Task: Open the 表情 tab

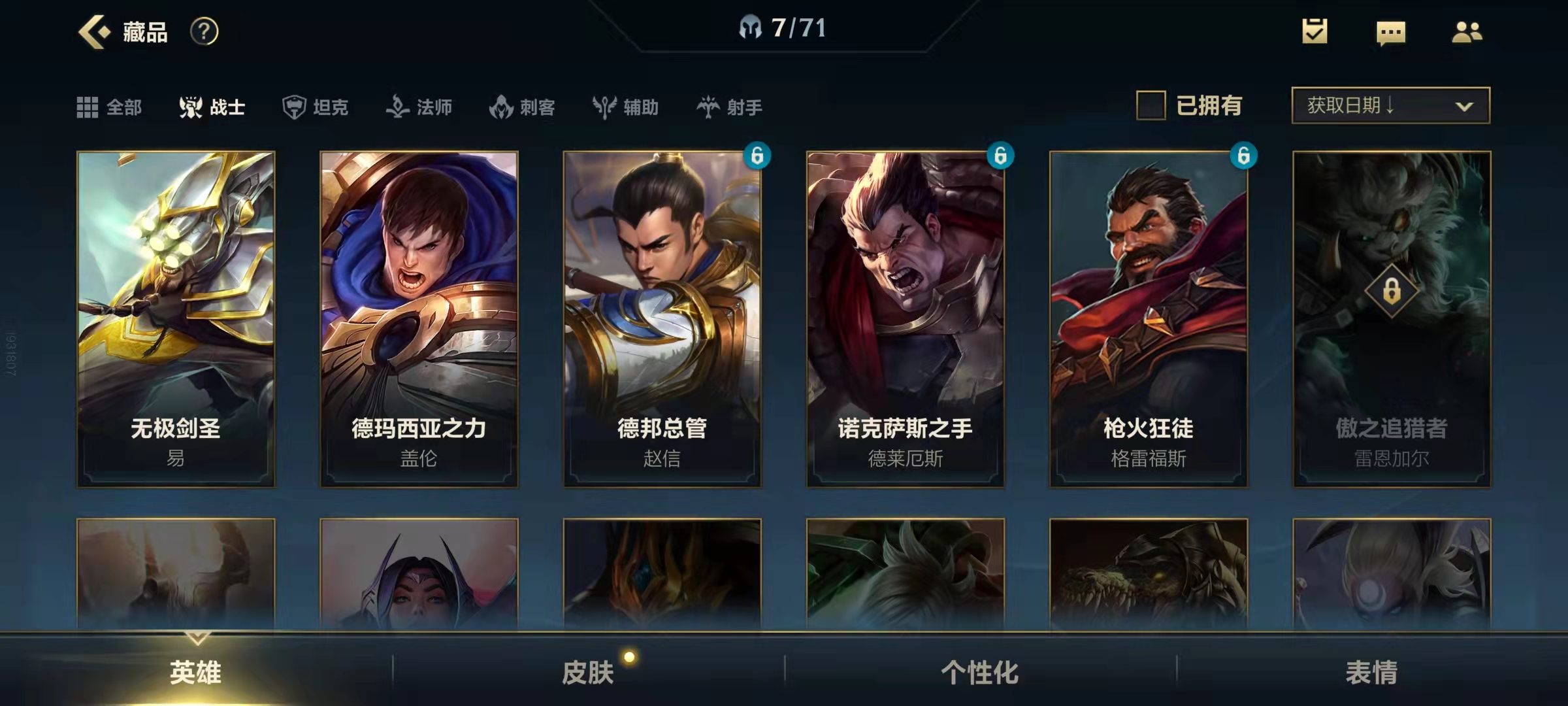Action: pos(1372,672)
